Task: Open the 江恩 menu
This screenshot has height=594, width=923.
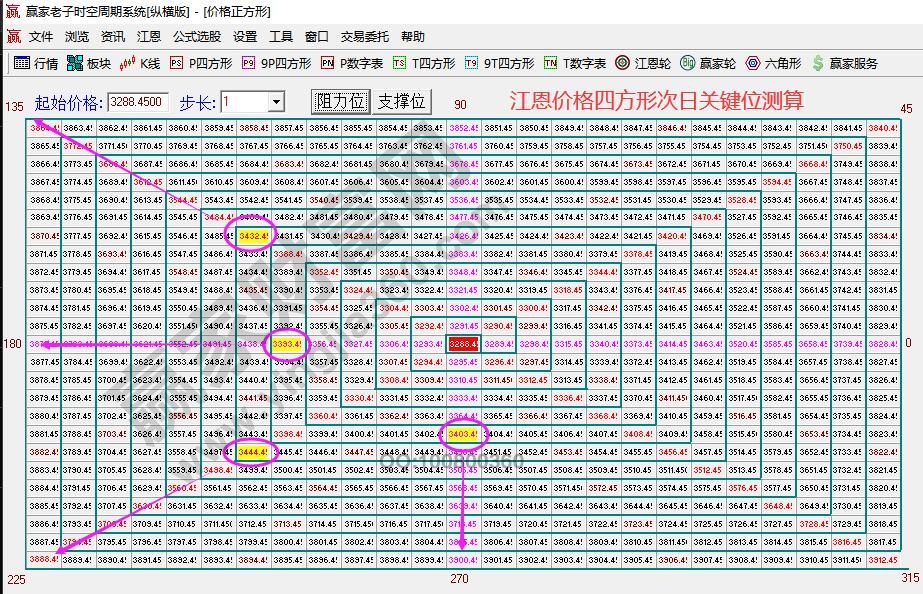Action: coord(150,34)
